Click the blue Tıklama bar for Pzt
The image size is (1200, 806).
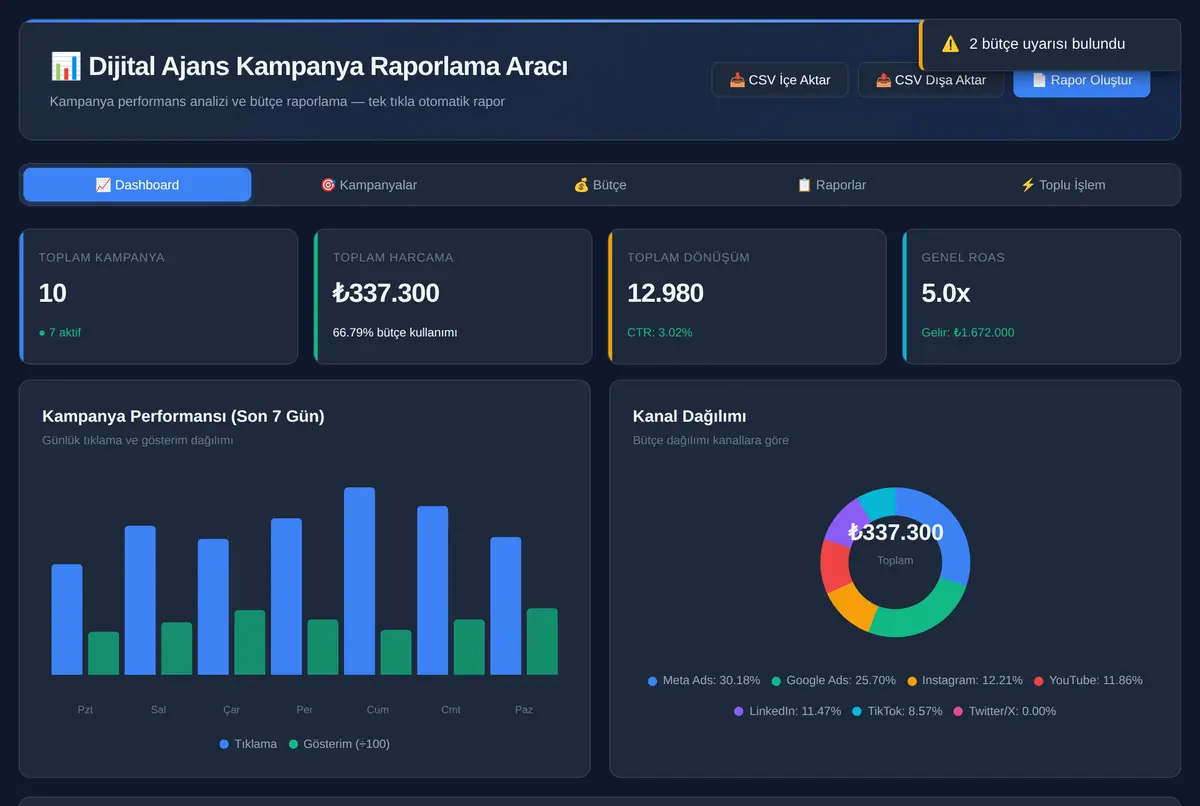(x=67, y=620)
